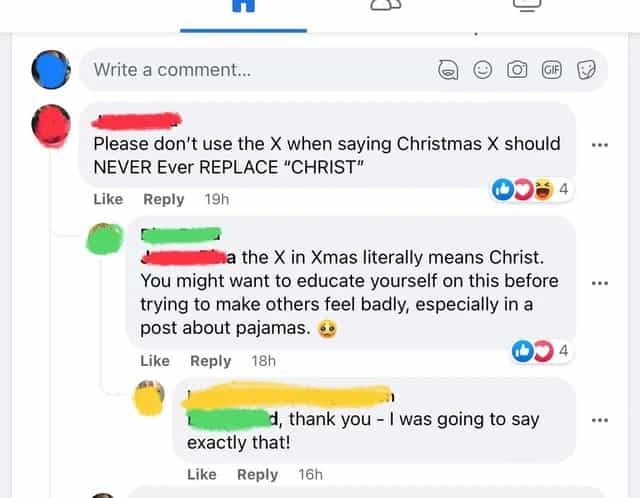Reply to the 19h-old comment
The image size is (640, 498).
pyautogui.click(x=164, y=199)
